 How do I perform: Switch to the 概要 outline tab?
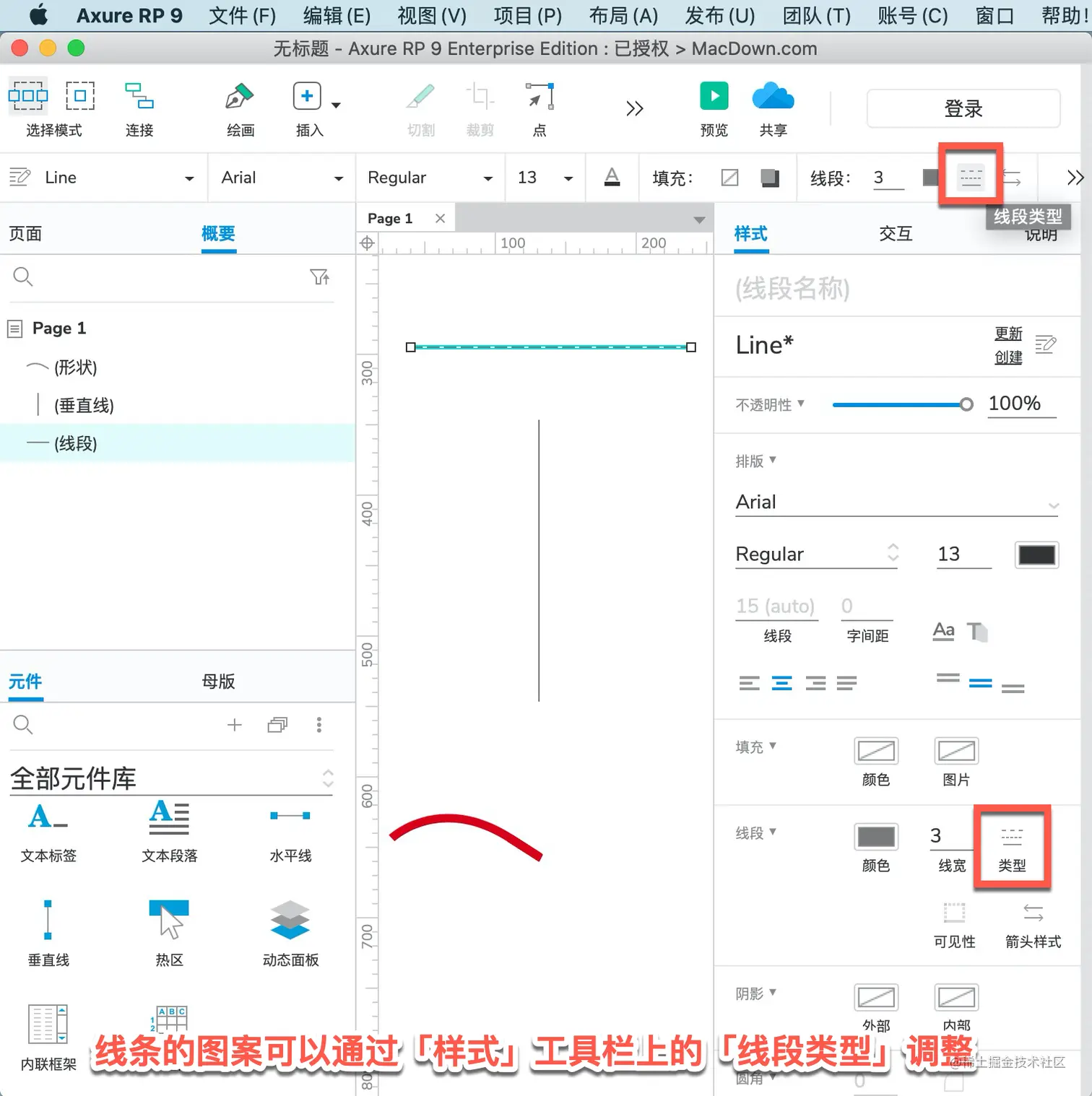[218, 234]
